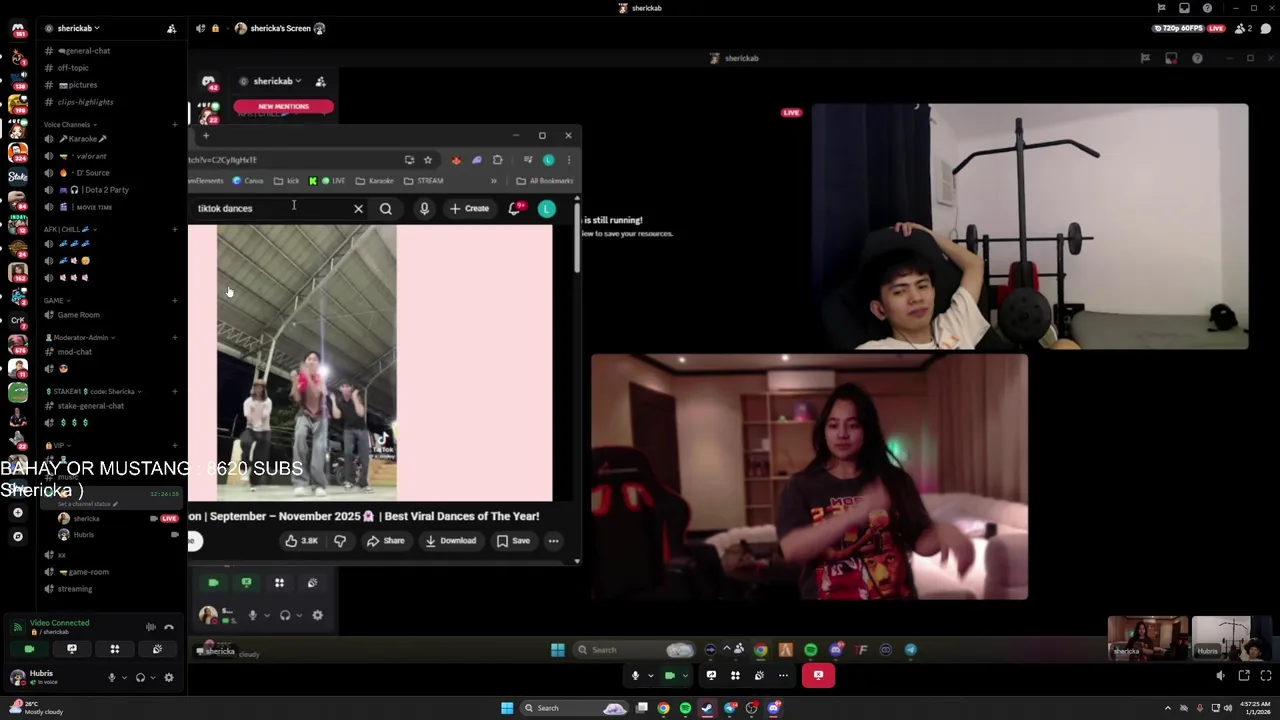Toggle noise suppression in voice panel
This screenshot has width=1280, height=720.
pyautogui.click(x=151, y=627)
